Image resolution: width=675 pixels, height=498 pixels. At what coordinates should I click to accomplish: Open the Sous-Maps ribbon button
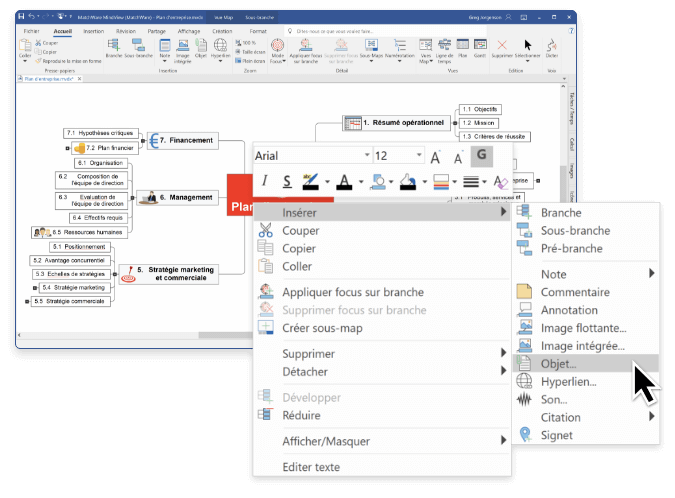[371, 49]
